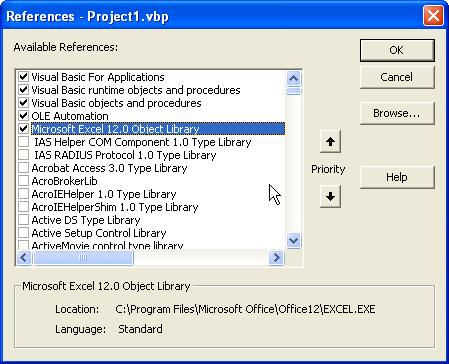
Task: Close the References dialog window
Action: point(433,16)
